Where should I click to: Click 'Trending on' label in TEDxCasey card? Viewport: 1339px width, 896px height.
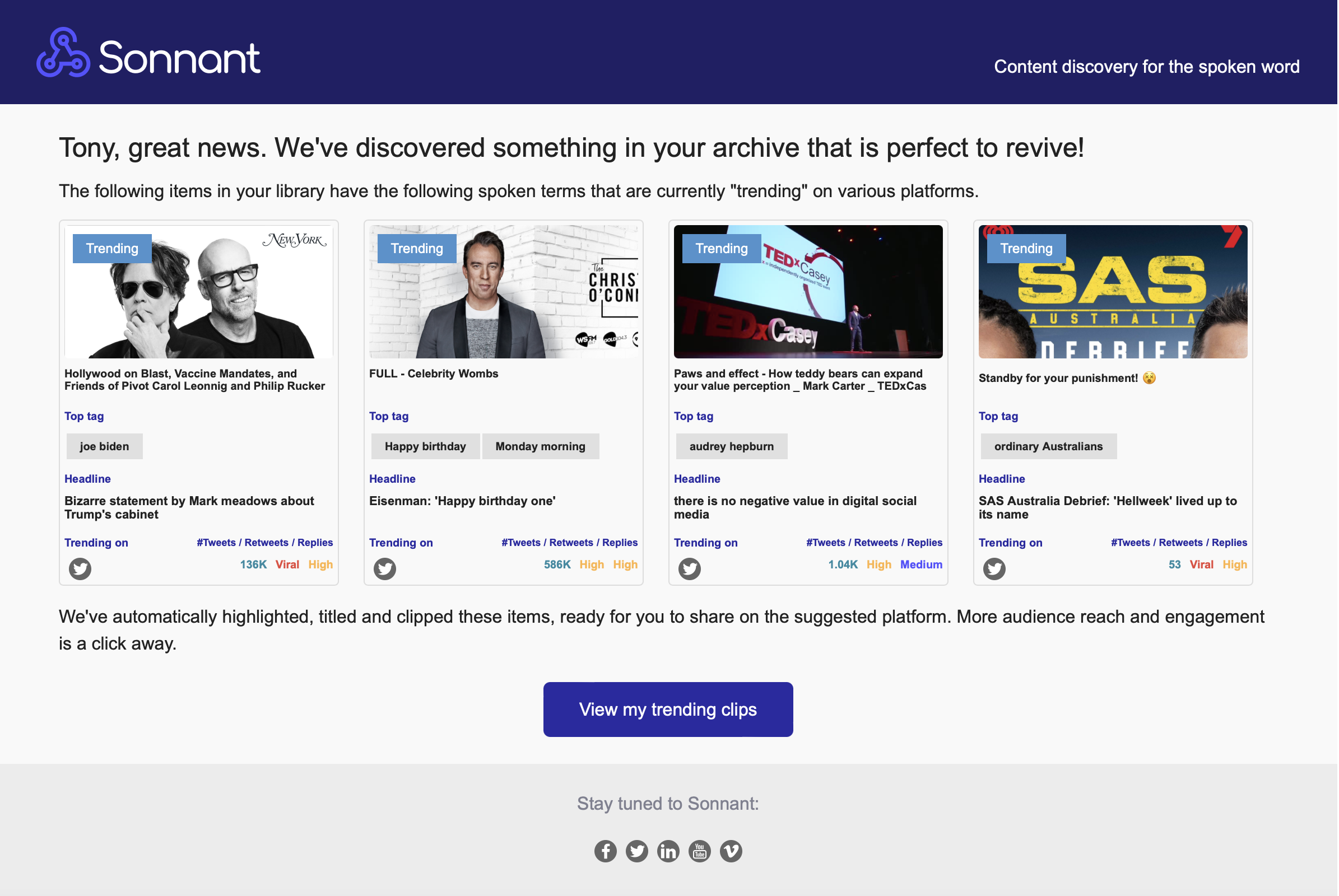[x=706, y=543]
